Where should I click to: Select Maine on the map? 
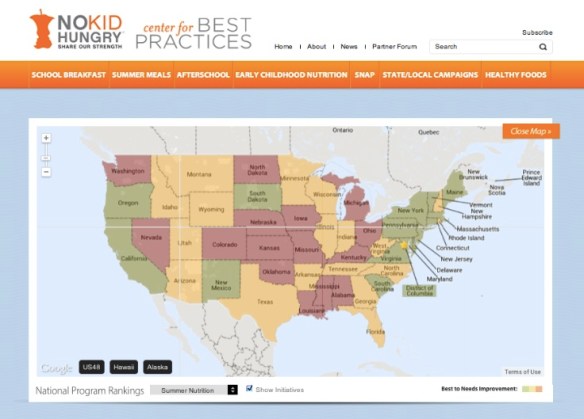click(x=454, y=192)
